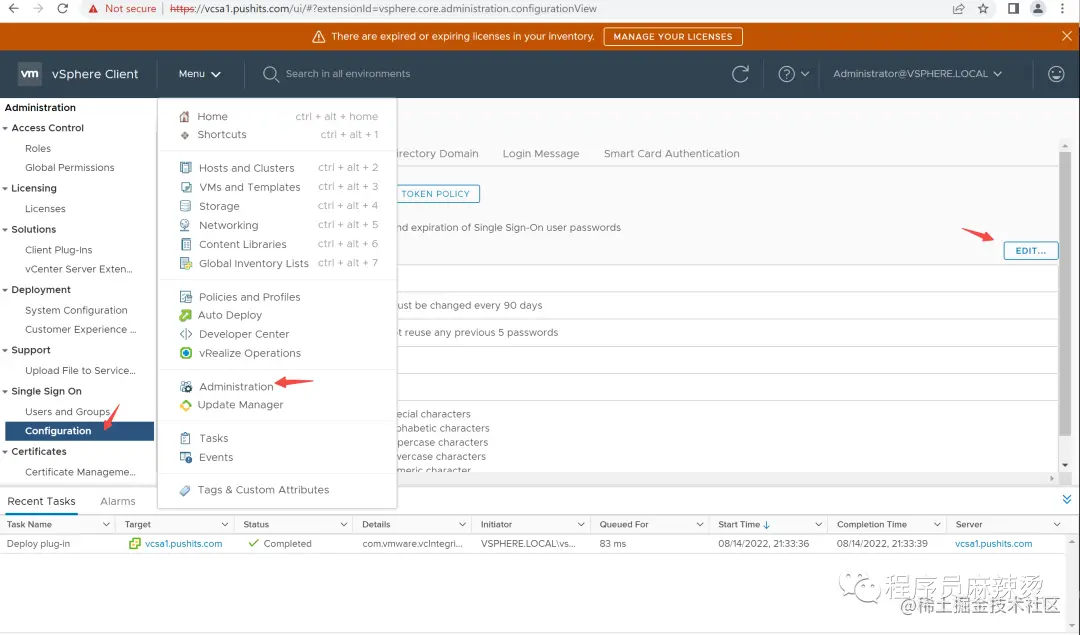Open Global Permissions in the sidebar

[70, 168]
